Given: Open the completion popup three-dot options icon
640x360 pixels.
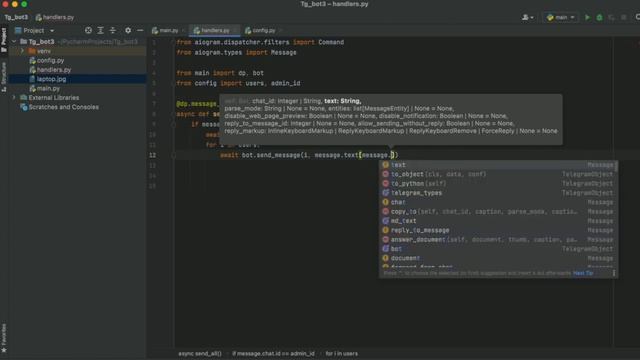Looking at the screenshot, I should [x=613, y=273].
